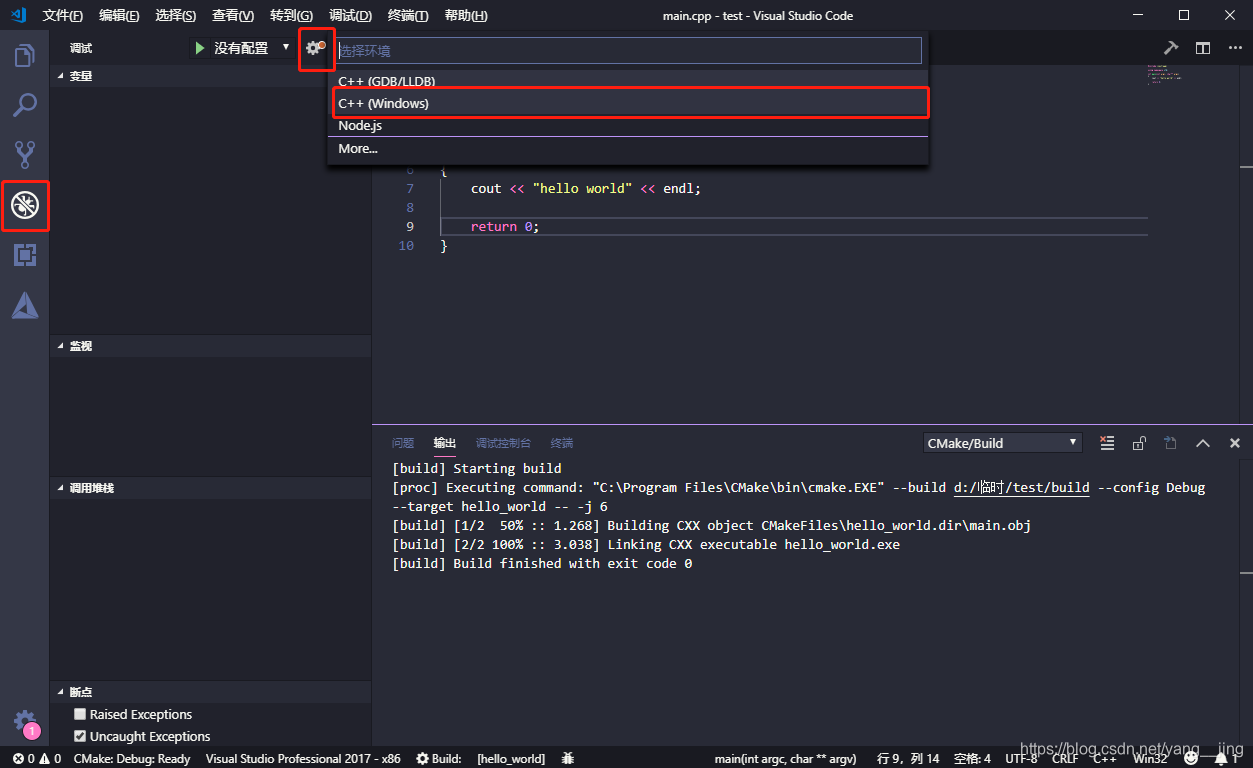
Task: Switch to the 终端 terminal tab
Action: [562, 443]
